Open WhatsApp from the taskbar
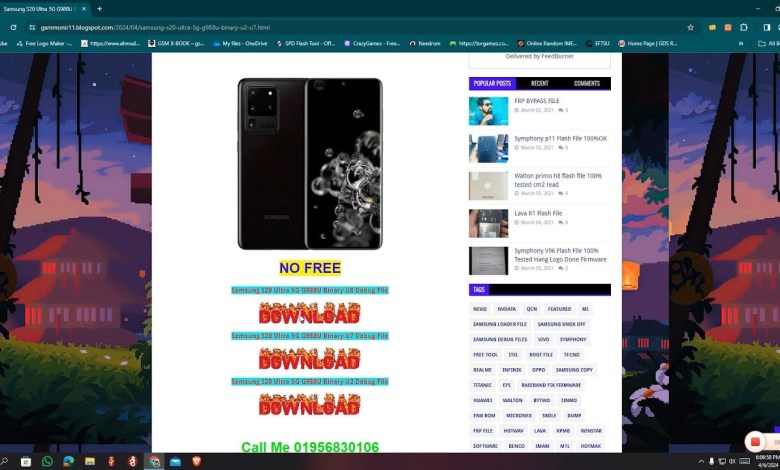Image resolution: width=780 pixels, height=470 pixels. point(47,461)
